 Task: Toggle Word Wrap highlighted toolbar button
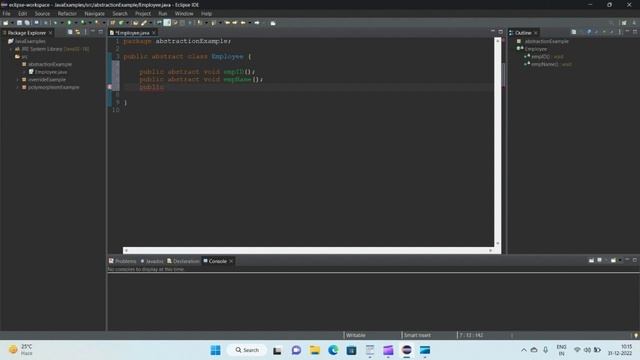167,23
